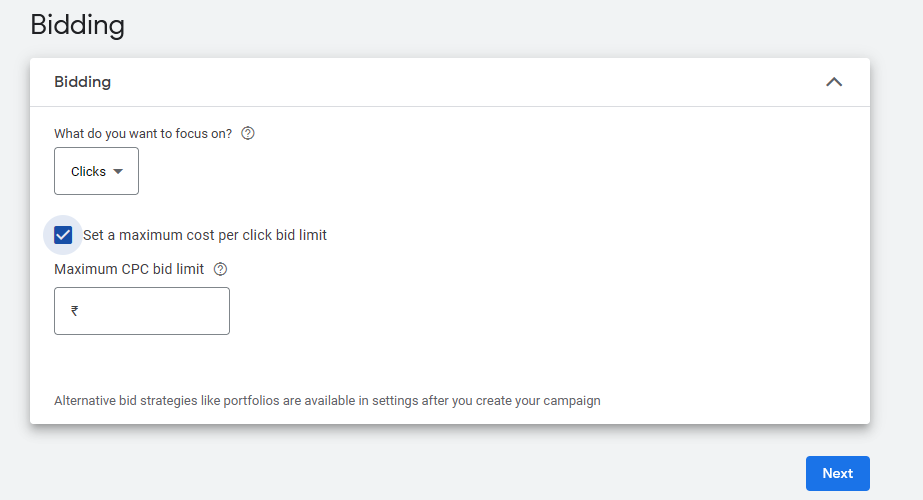Click the alternative bid strategies note
This screenshot has height=500, width=923.
327,401
